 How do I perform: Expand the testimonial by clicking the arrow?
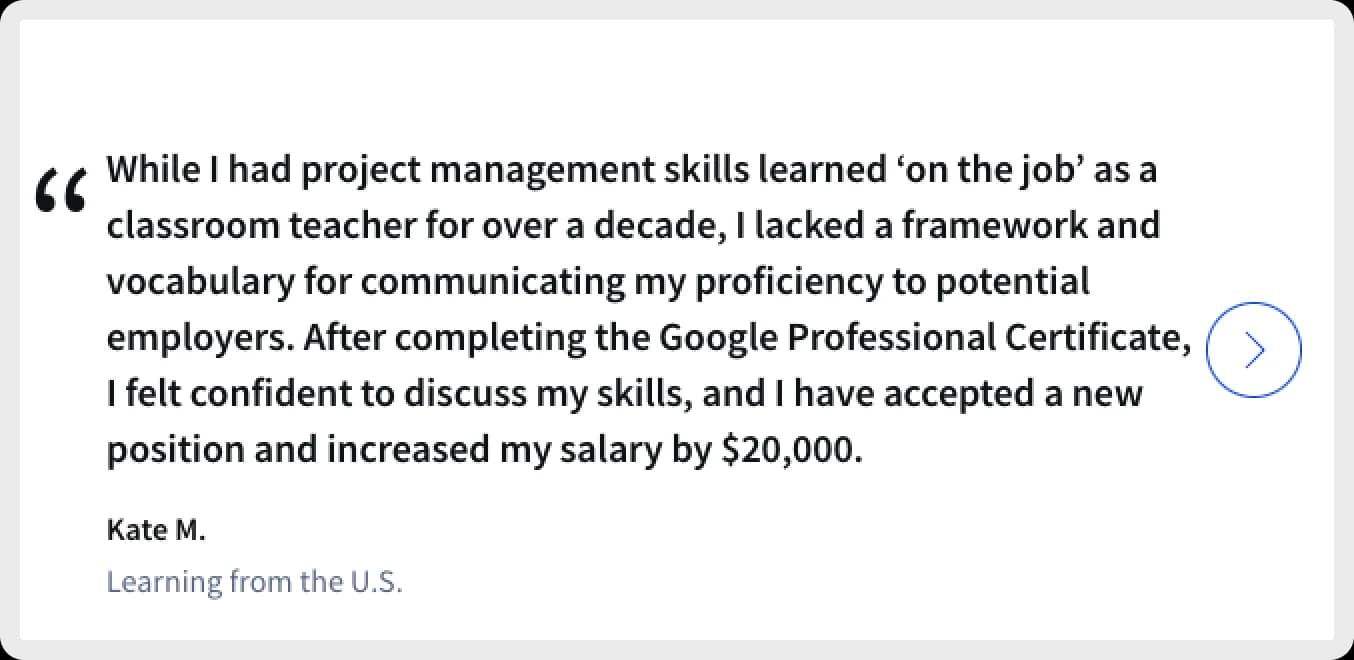click(x=1253, y=349)
